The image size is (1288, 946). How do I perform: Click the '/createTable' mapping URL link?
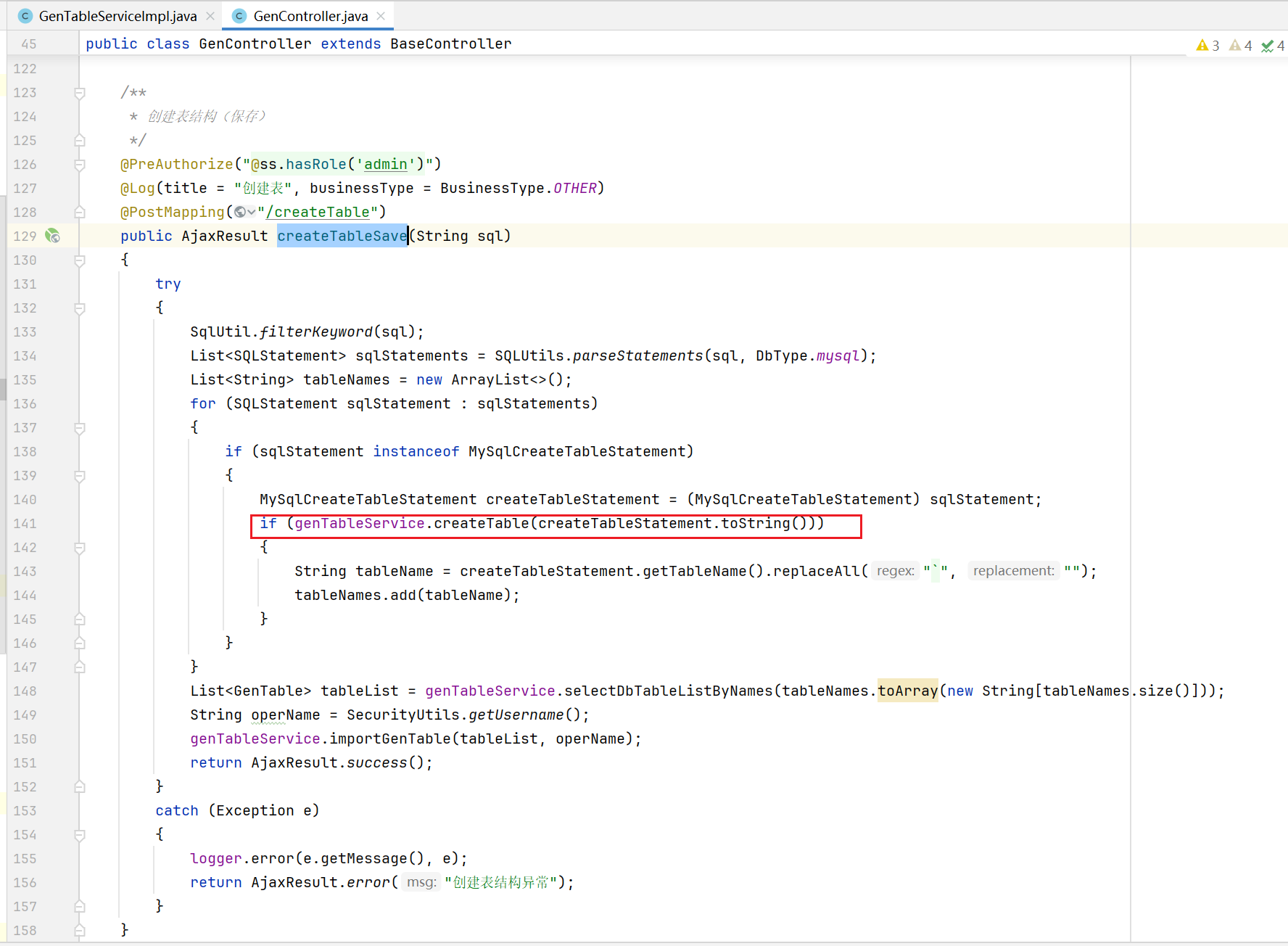point(318,212)
